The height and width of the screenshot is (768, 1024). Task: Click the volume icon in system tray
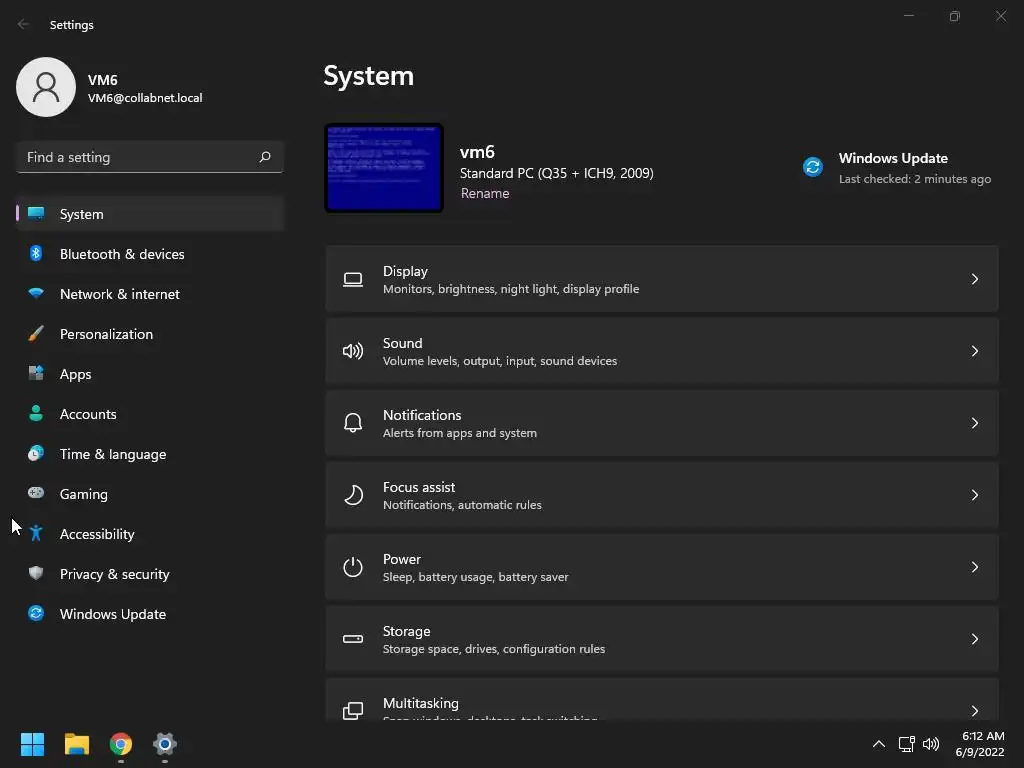pyautogui.click(x=931, y=744)
